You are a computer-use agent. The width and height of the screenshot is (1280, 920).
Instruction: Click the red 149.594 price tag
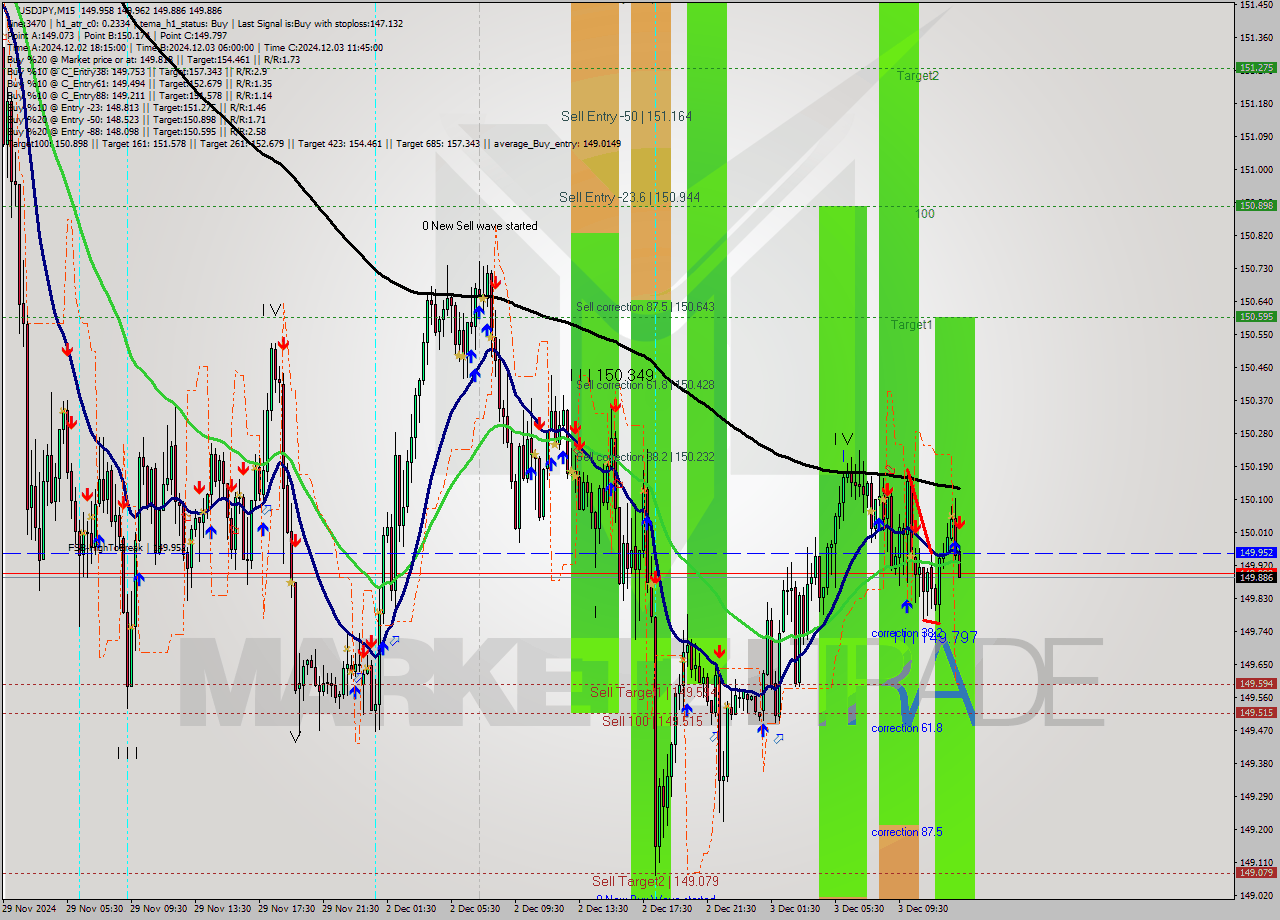point(1256,684)
